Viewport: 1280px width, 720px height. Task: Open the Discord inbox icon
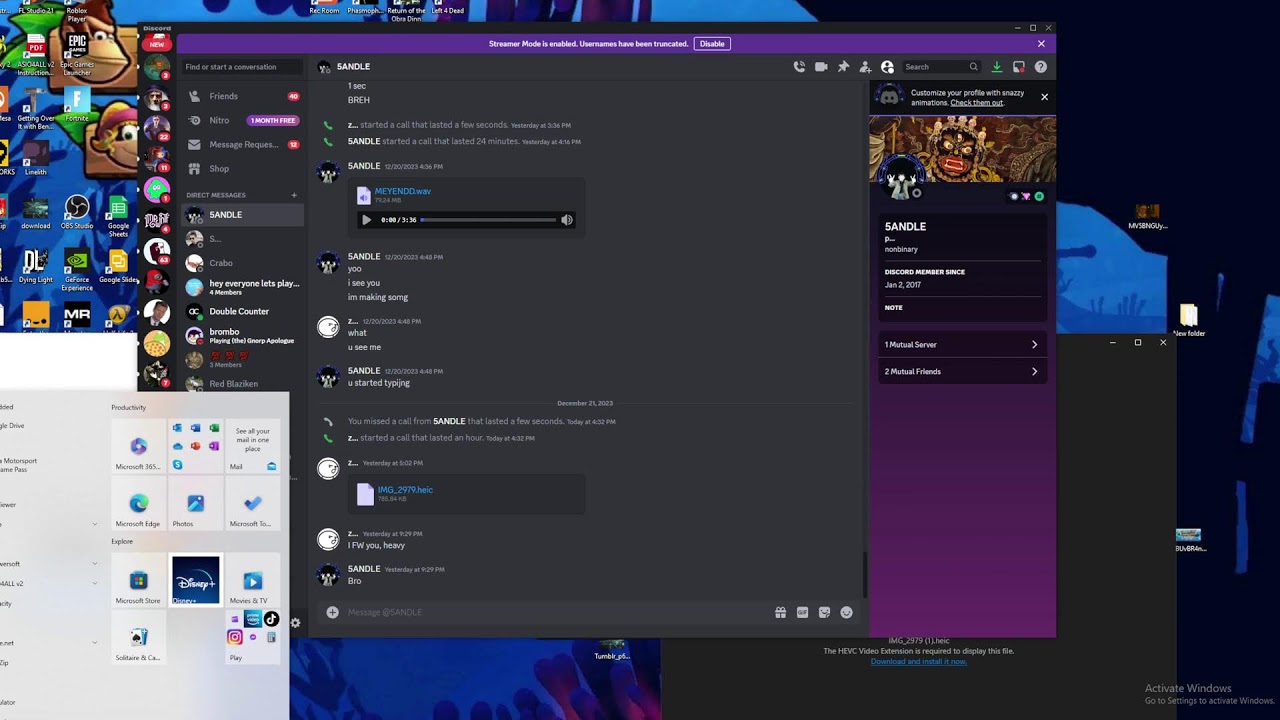point(1018,67)
